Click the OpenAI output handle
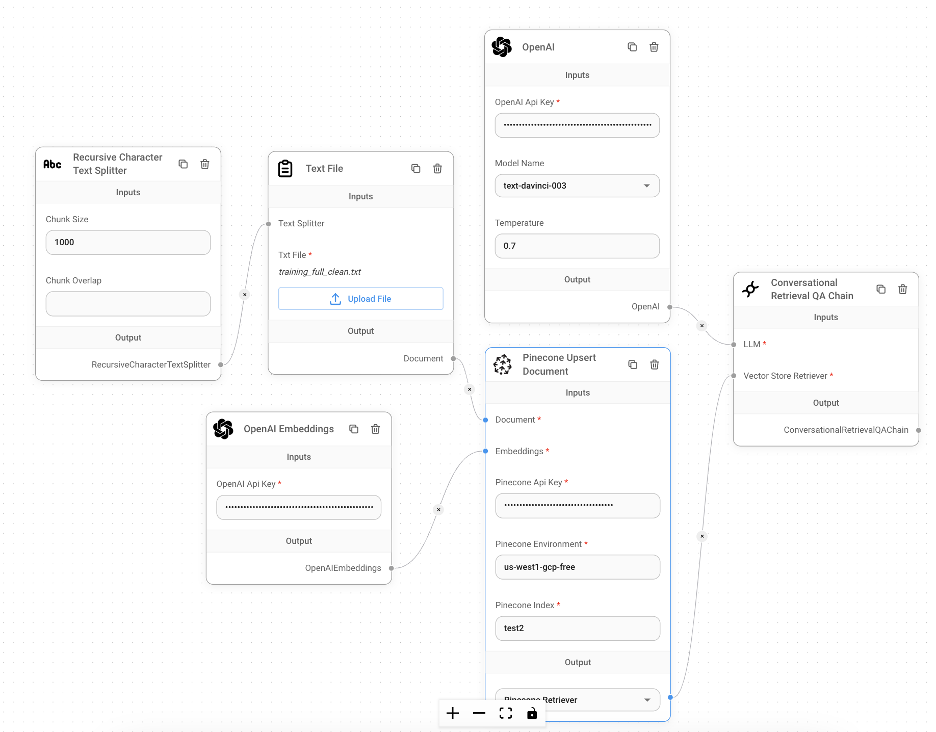The image size is (936, 732). [x=670, y=307]
